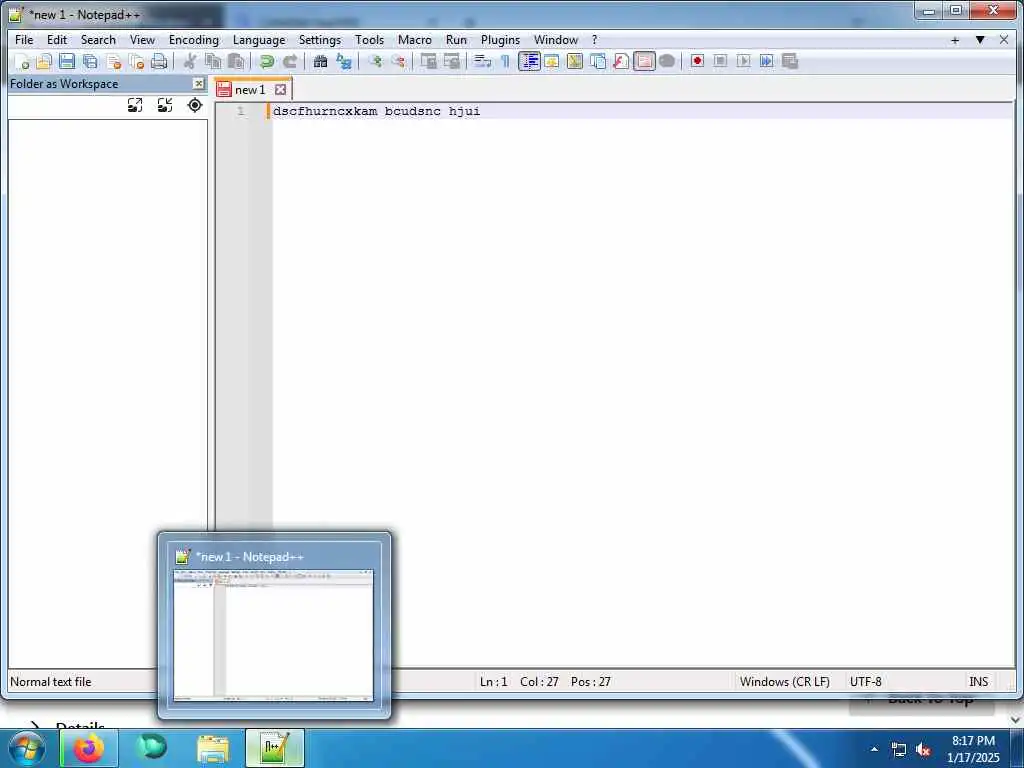Save the currently recorded macro
Image resolution: width=1024 pixels, height=768 pixels.
tap(790, 61)
